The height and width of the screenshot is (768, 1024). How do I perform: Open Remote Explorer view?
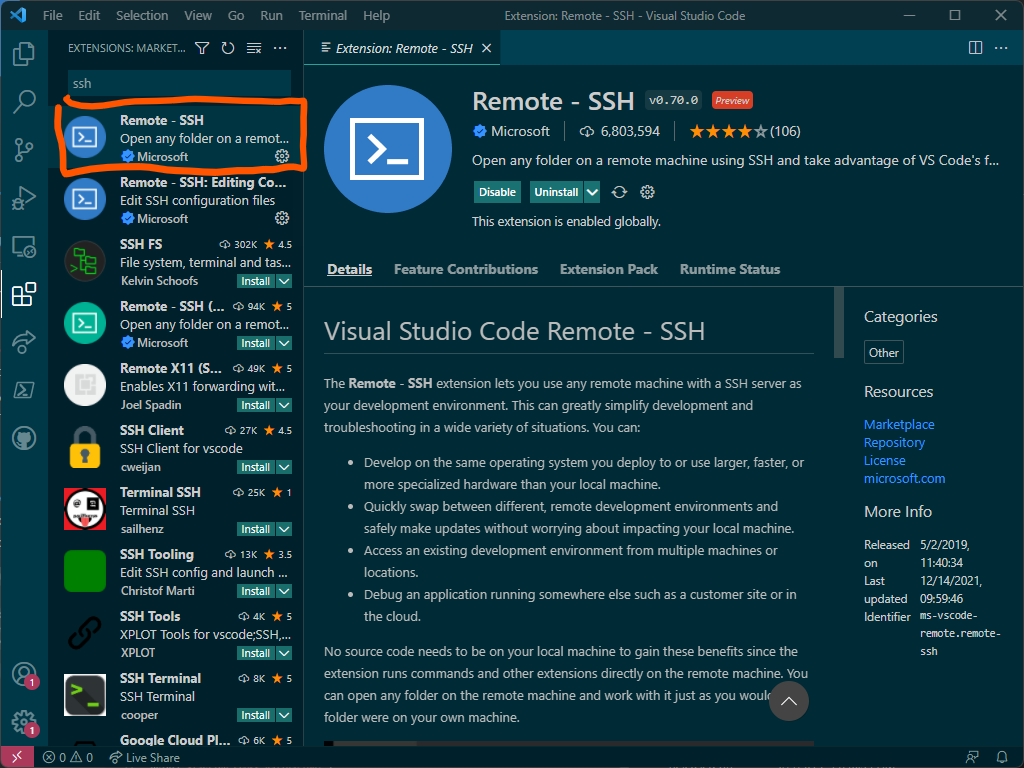pos(24,246)
